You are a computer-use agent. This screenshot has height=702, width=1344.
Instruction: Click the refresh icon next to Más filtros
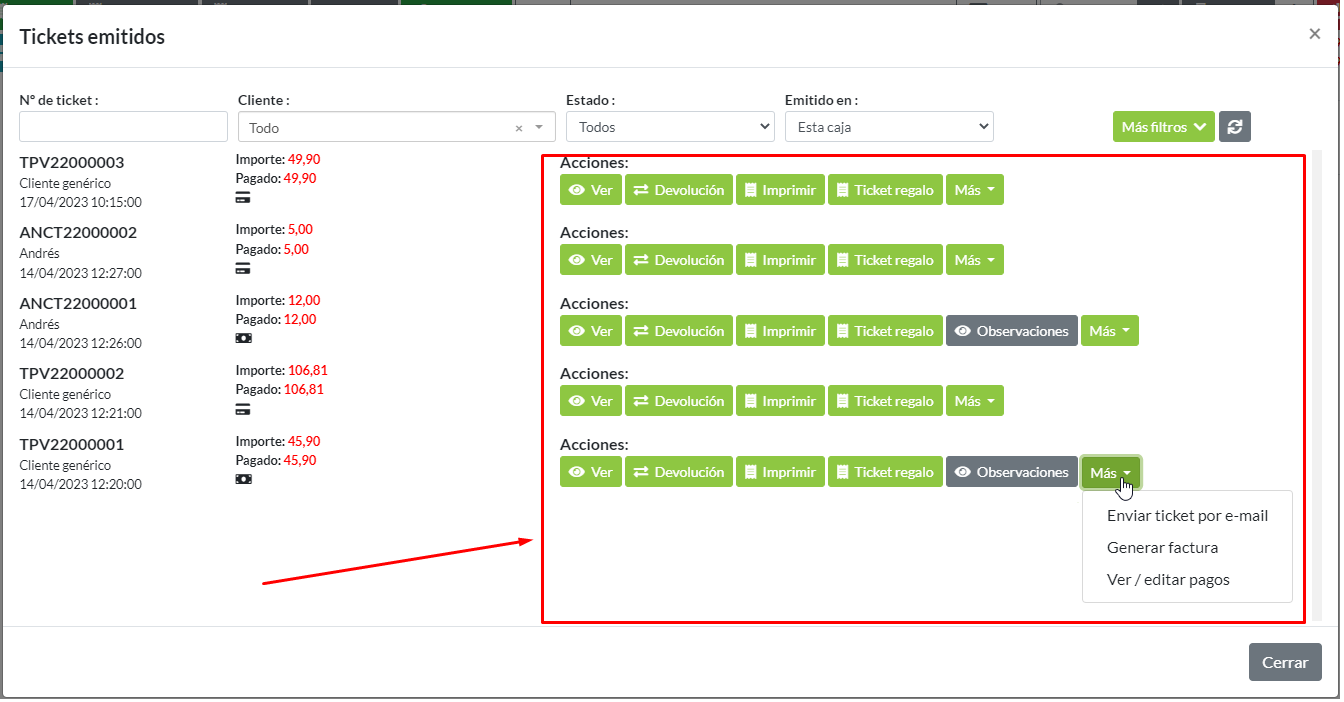tap(1234, 127)
